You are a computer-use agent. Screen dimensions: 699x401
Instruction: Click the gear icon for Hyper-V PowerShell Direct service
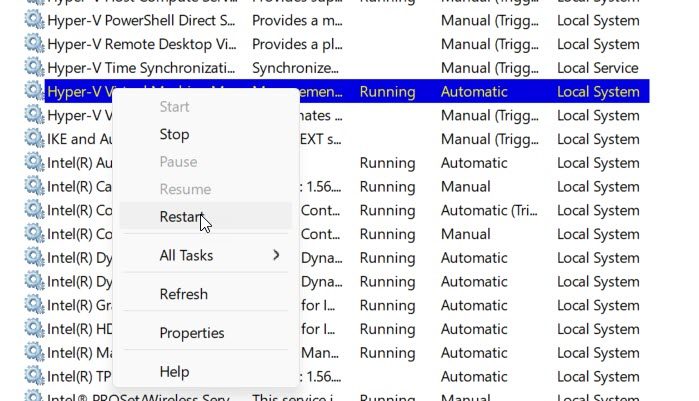pyautogui.click(x=34, y=20)
